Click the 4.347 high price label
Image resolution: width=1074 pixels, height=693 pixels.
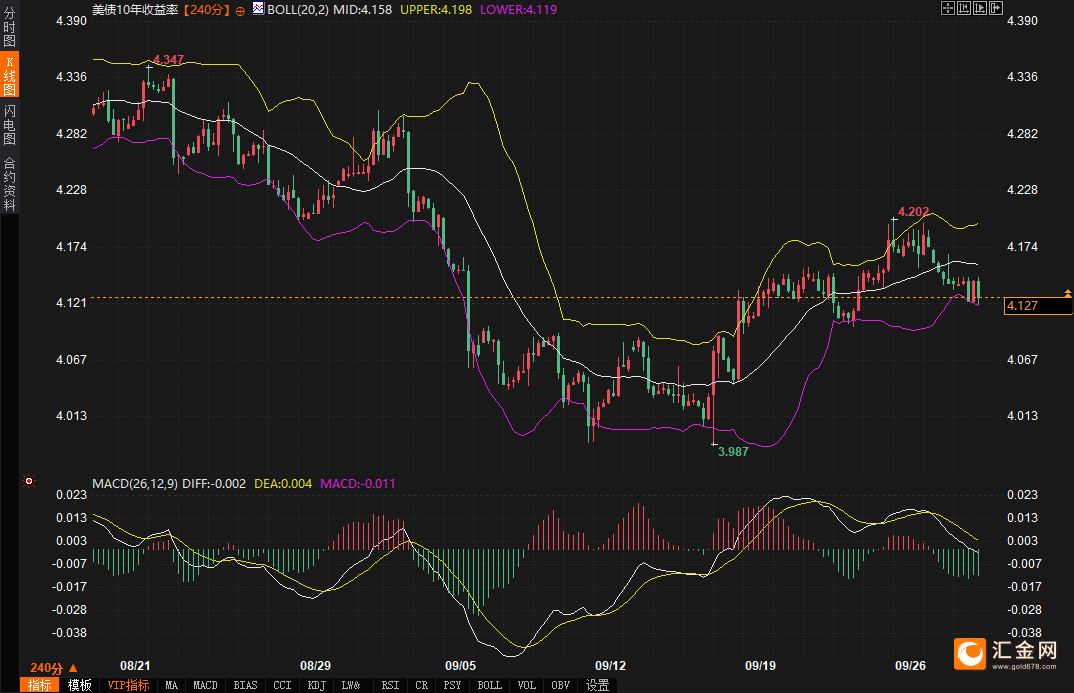168,60
